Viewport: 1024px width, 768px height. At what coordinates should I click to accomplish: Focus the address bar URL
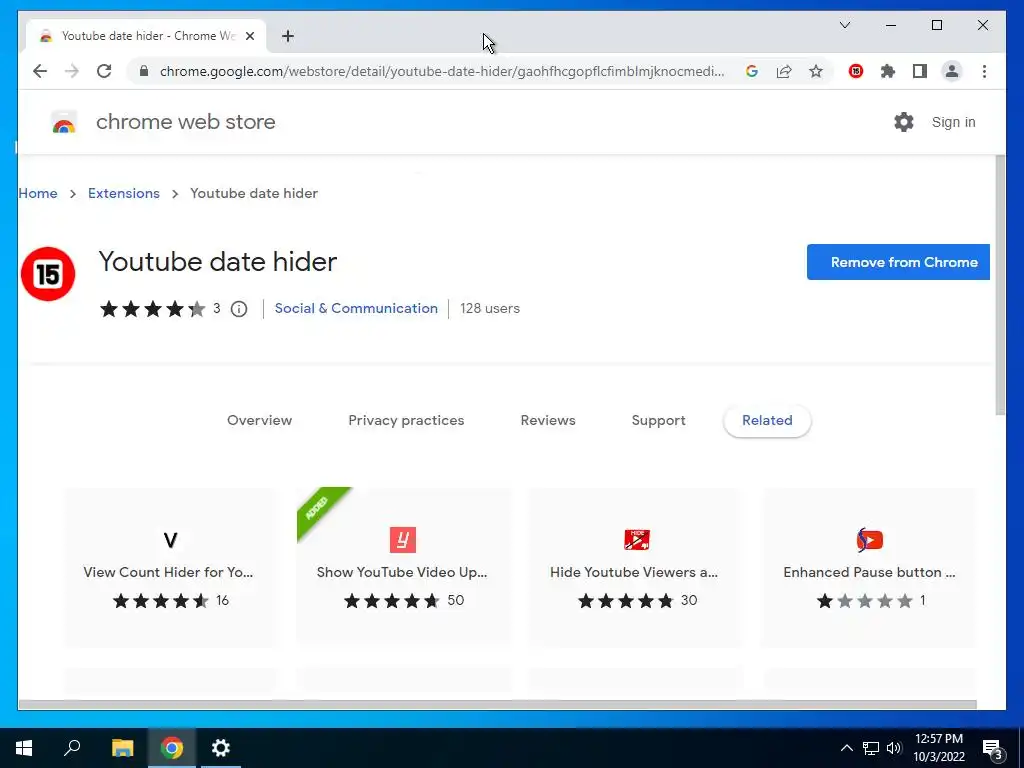[441, 71]
